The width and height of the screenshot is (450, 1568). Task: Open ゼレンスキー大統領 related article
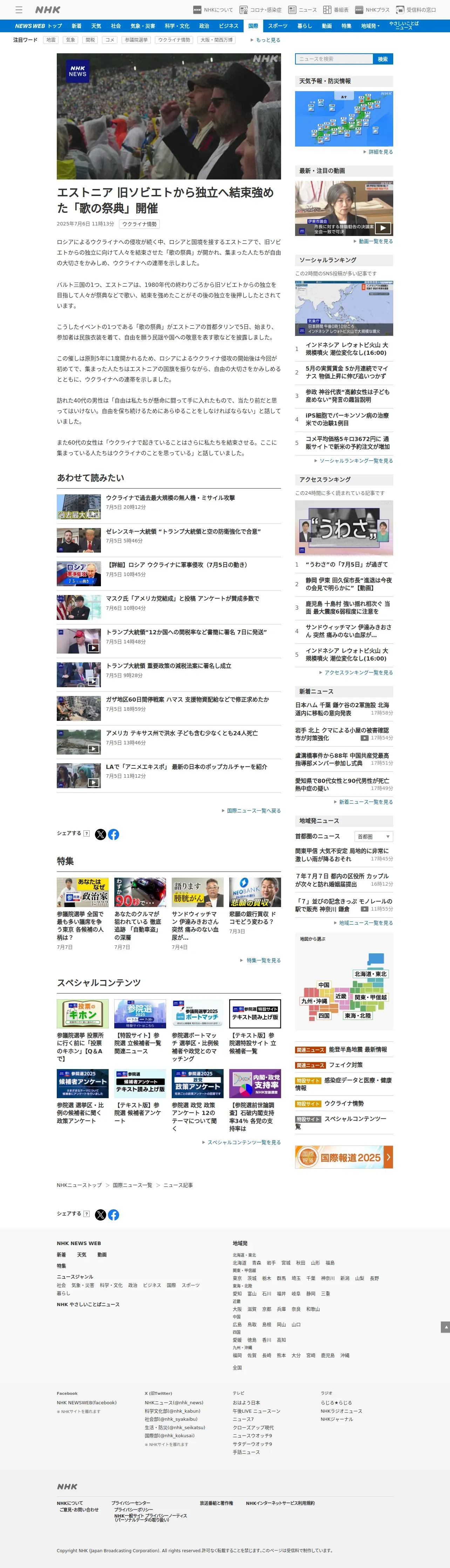tap(183, 532)
